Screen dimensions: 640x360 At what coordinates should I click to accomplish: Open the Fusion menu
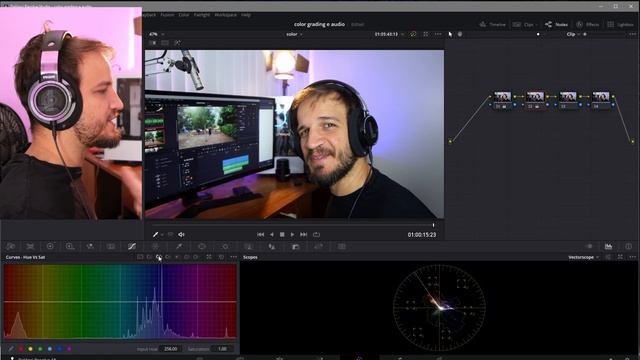pos(167,15)
